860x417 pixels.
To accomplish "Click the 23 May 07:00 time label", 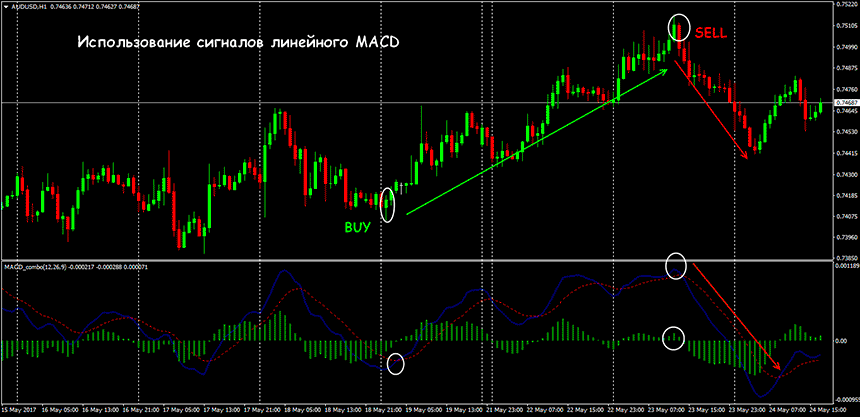I will [x=666, y=410].
